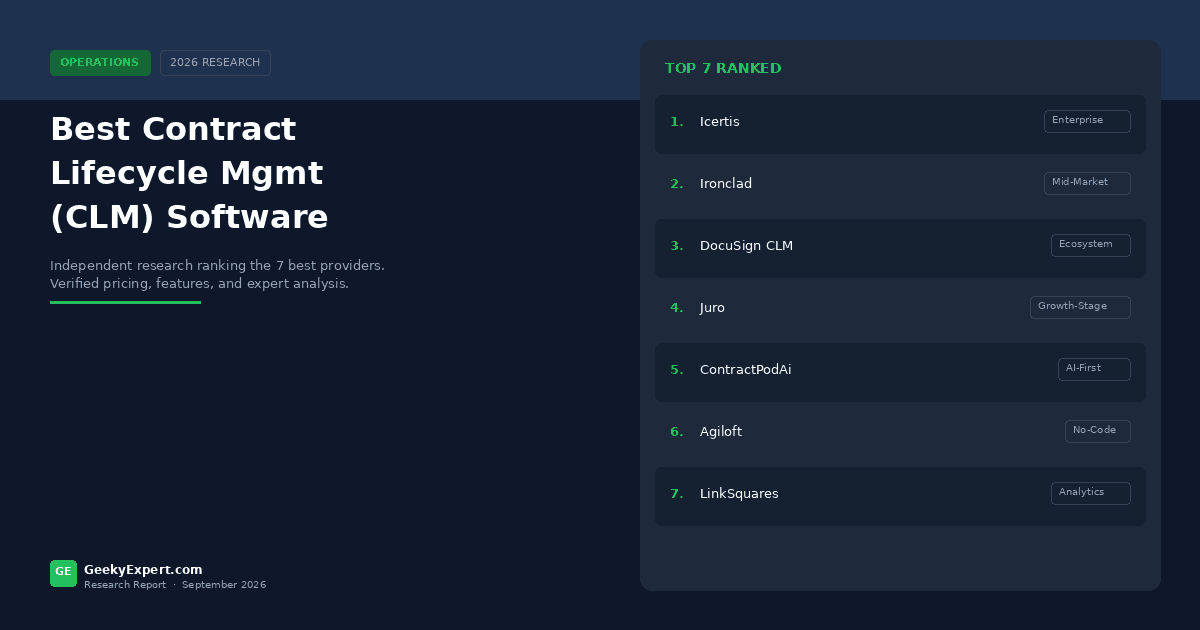This screenshot has height=630, width=1200.
Task: Click rank number 4.
Action: [x=677, y=308]
